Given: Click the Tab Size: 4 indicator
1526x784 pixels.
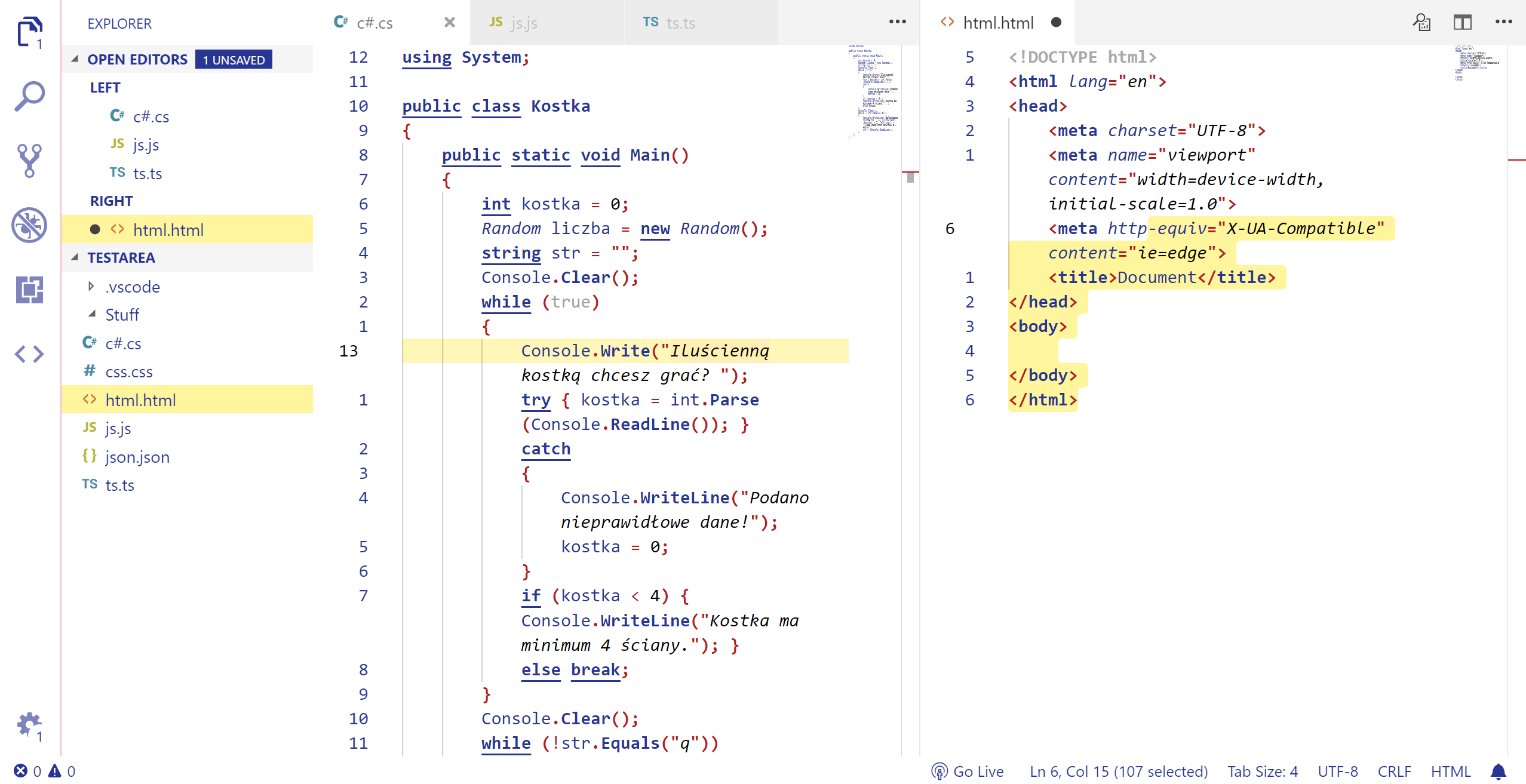Looking at the screenshot, I should point(1262,771).
